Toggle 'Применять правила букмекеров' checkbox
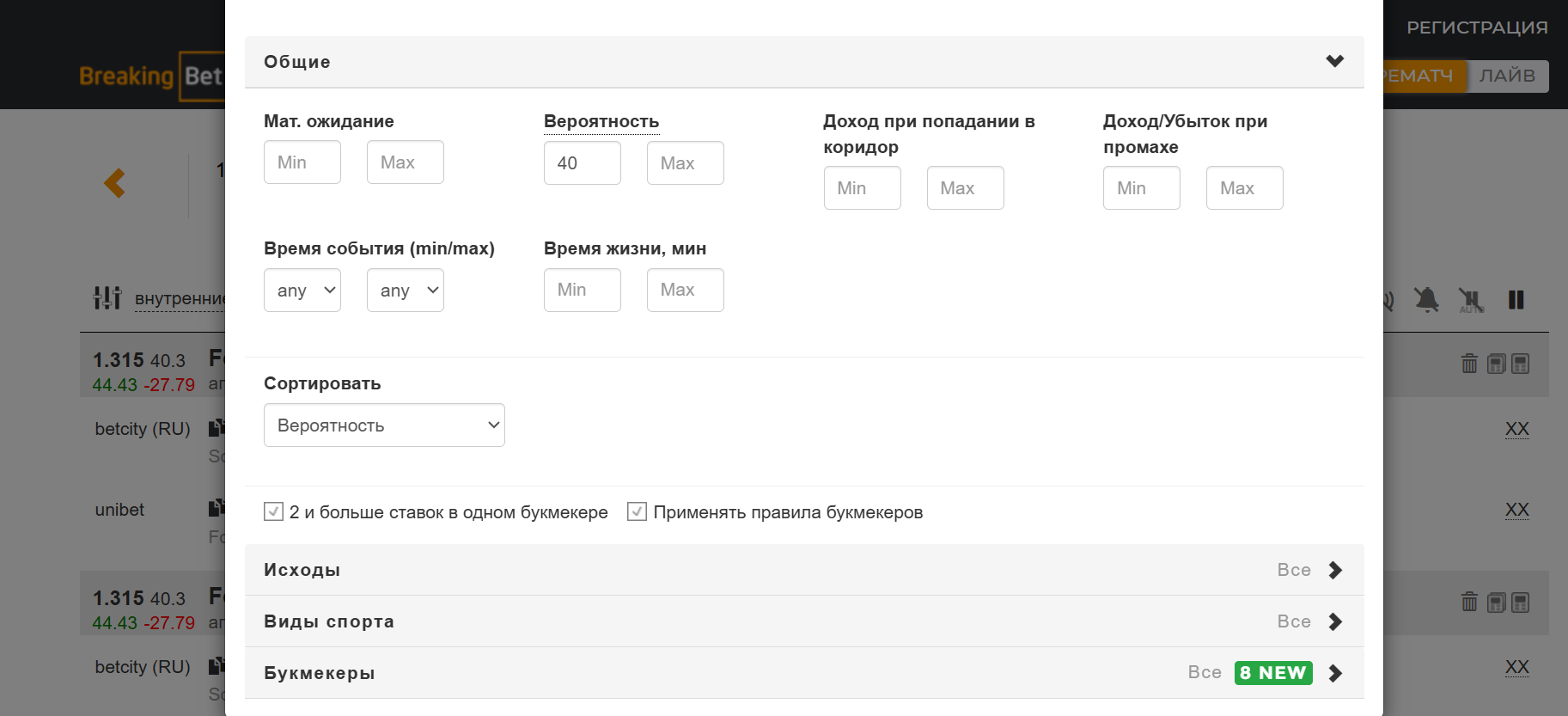Viewport: 1568px width, 716px height. pyautogui.click(x=637, y=512)
